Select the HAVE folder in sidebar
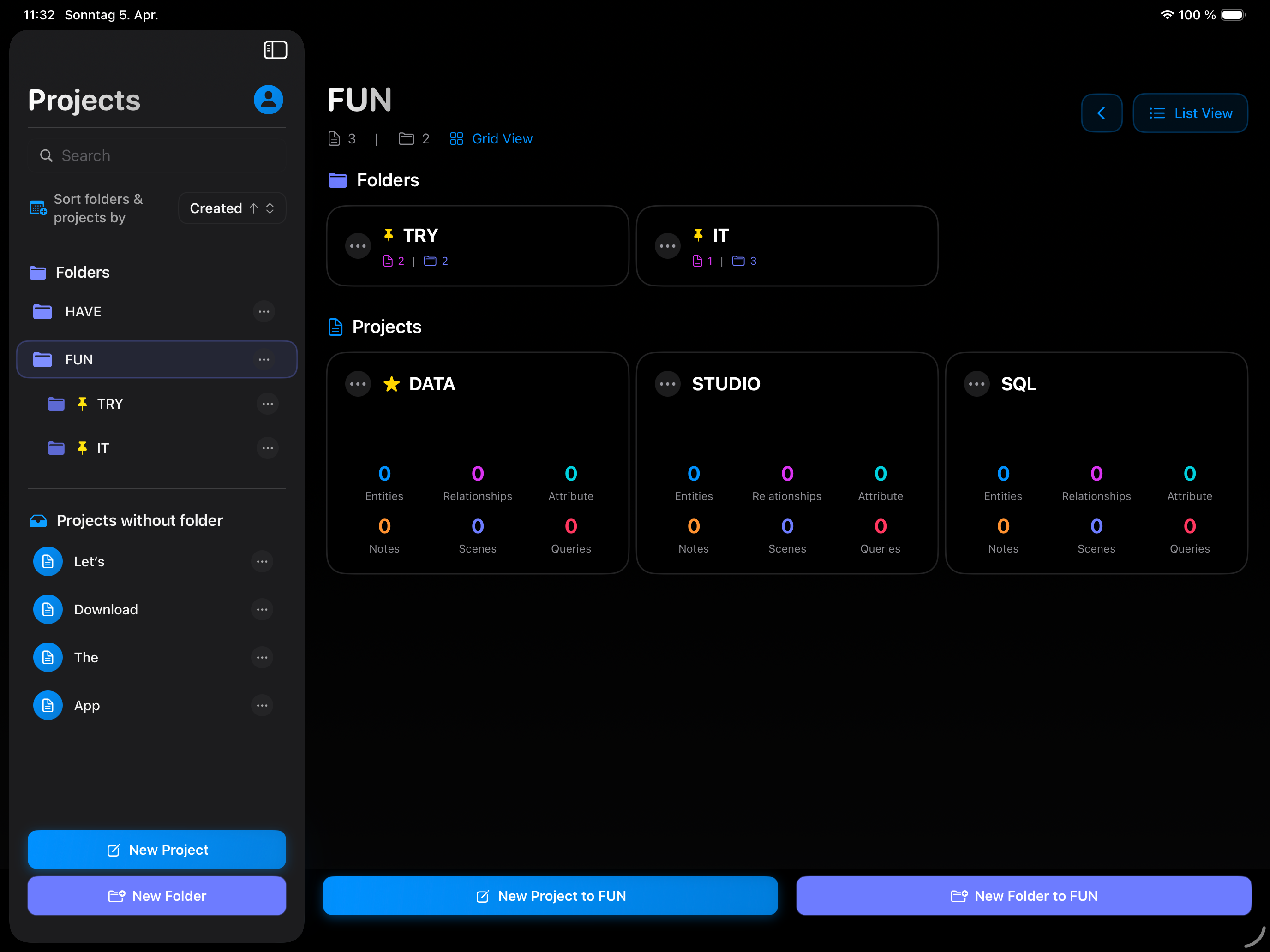The height and width of the screenshot is (952, 1270). (x=157, y=312)
